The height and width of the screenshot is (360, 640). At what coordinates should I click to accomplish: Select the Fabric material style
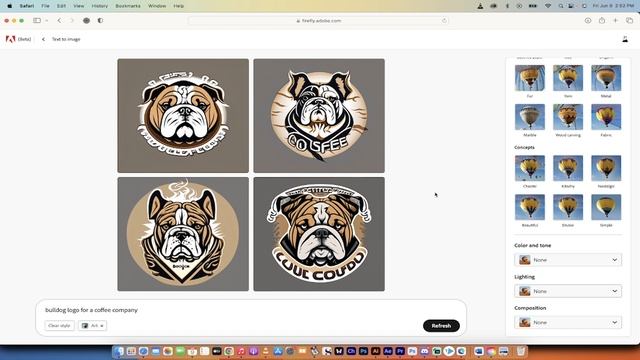click(x=606, y=117)
